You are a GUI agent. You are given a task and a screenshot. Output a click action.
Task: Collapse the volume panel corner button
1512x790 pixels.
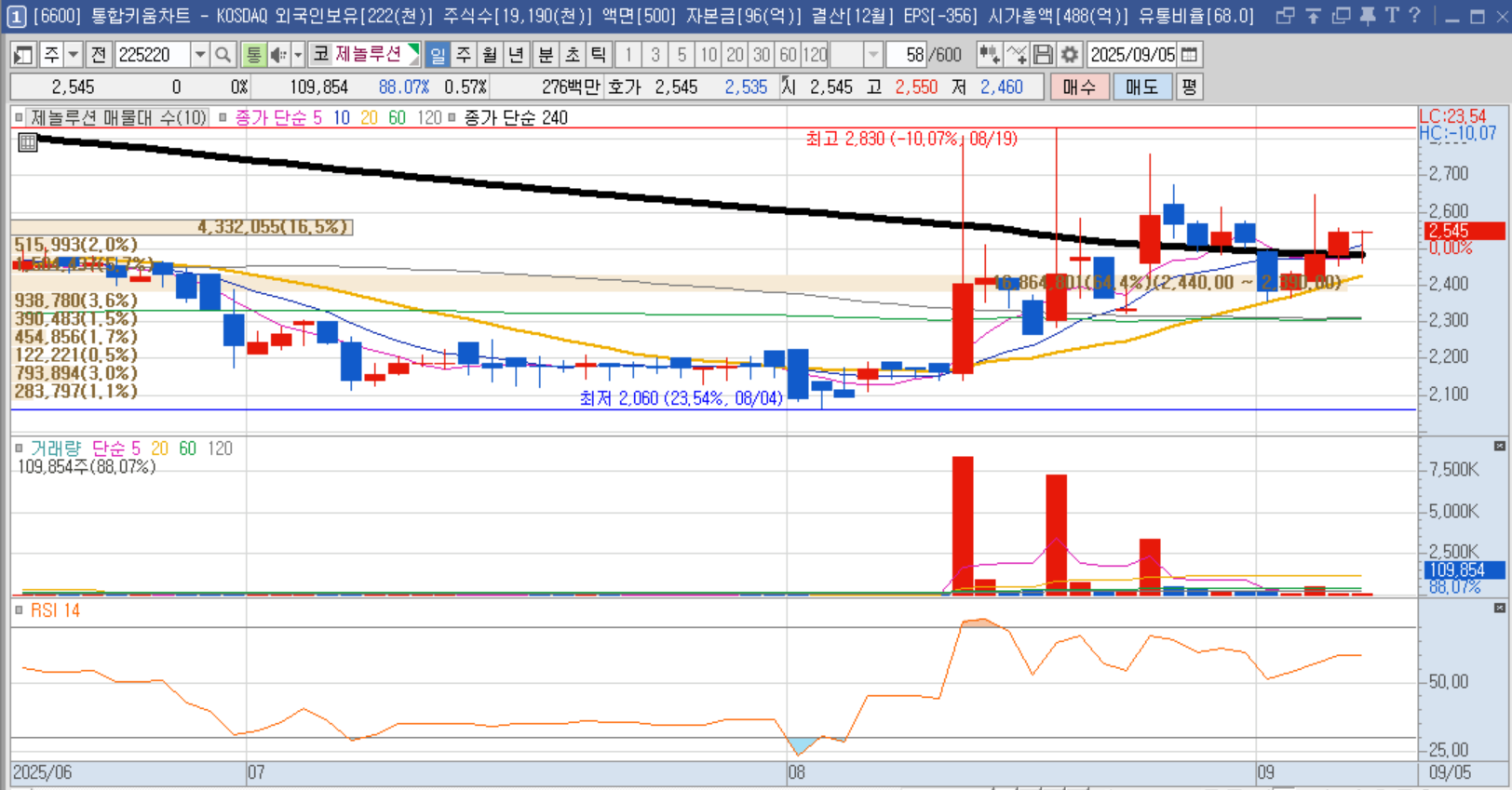click(x=1499, y=447)
